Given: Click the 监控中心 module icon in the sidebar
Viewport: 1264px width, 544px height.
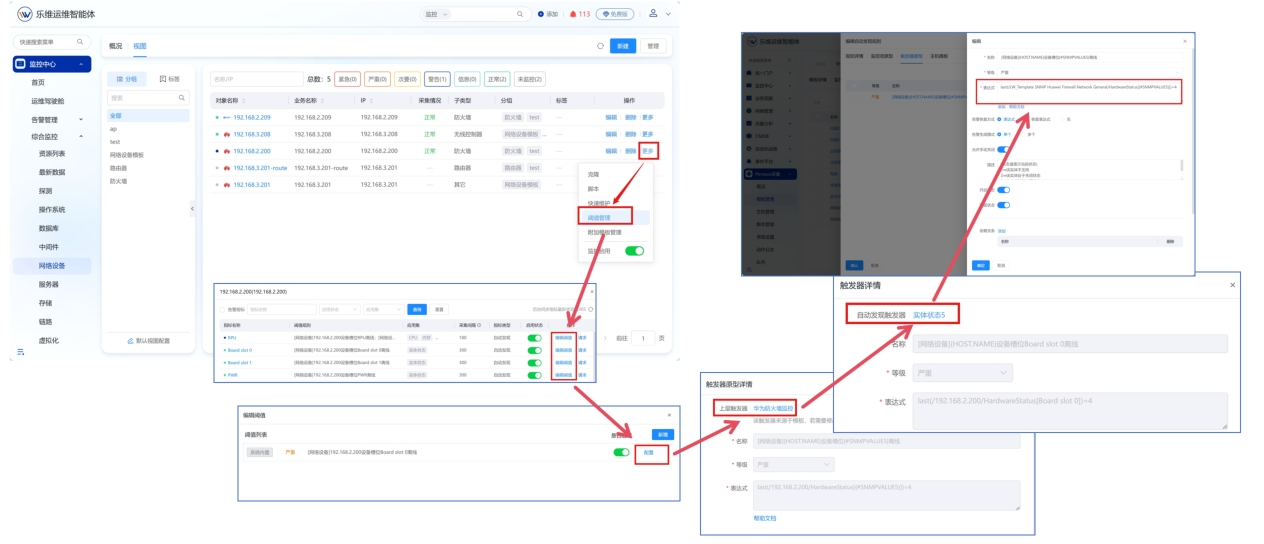Looking at the screenshot, I should 21,64.
